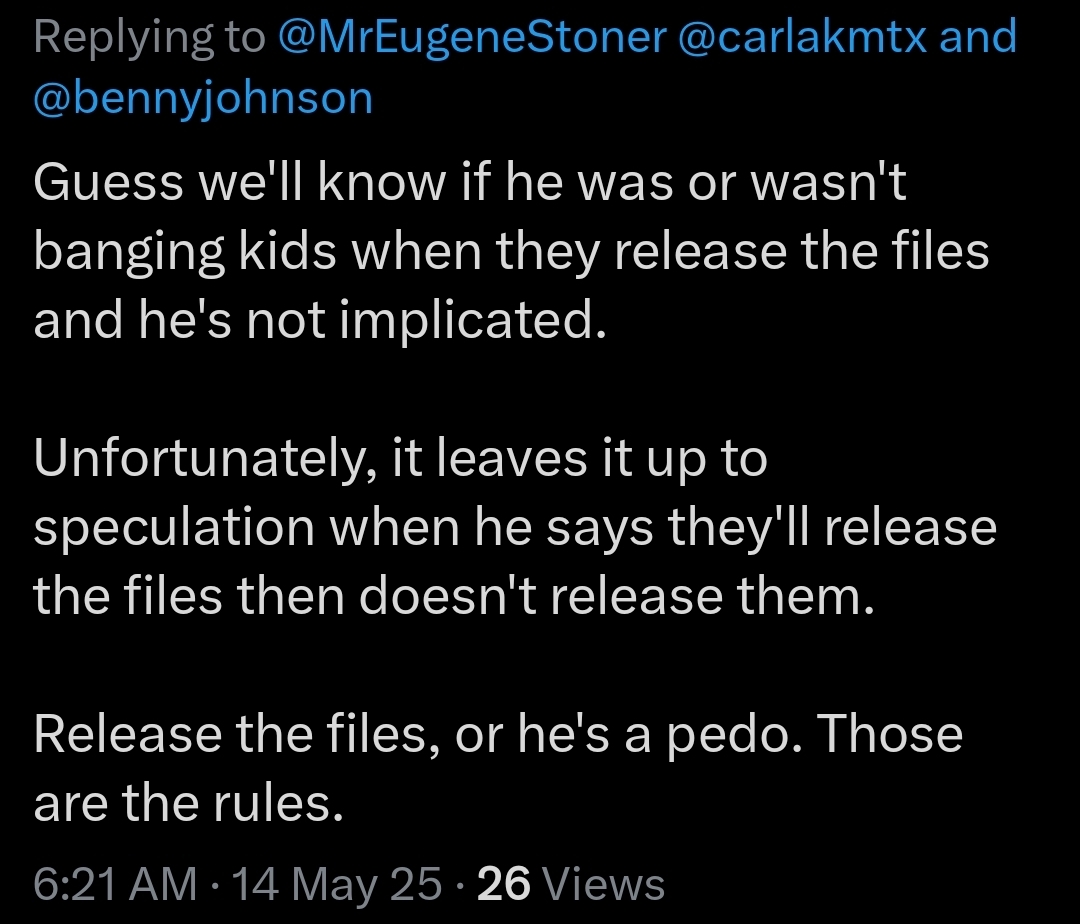The image size is (1080, 924).
Task: Click the line starting "Release the files, or"
Action: tap(498, 735)
